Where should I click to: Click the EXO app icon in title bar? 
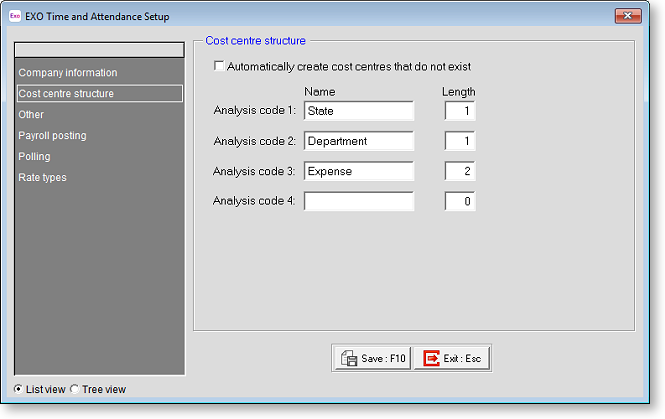coord(15,17)
